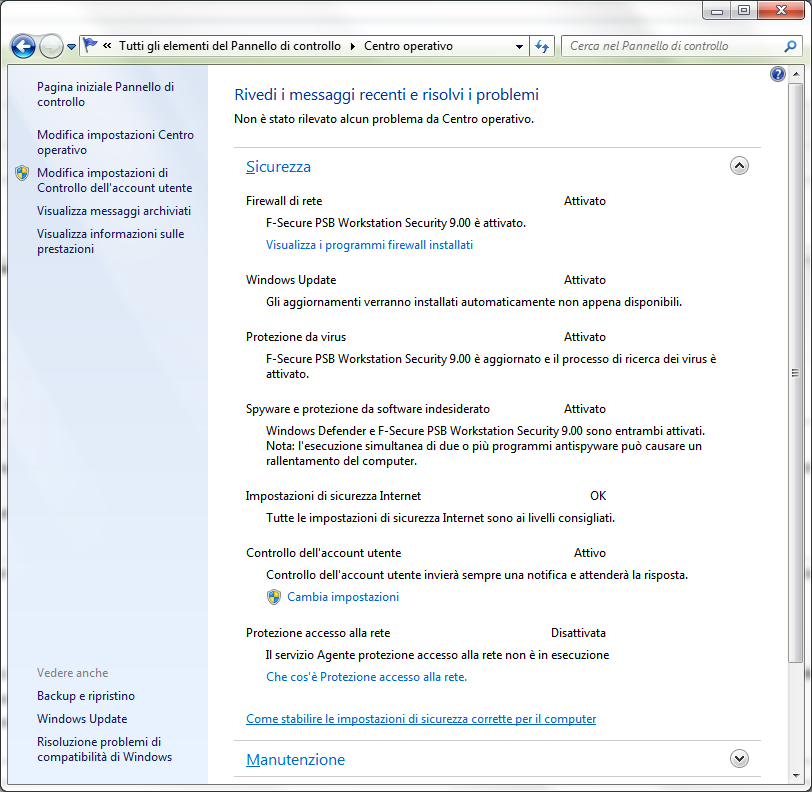Collapse the Sicurezza section chevron

click(739, 167)
